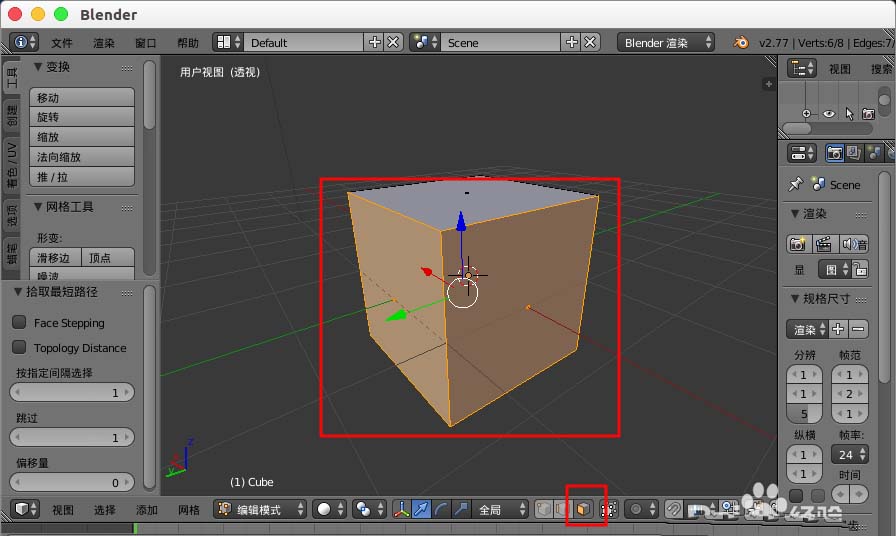Delete the current Scene with X
Image resolution: width=896 pixels, height=536 pixels.
(590, 42)
